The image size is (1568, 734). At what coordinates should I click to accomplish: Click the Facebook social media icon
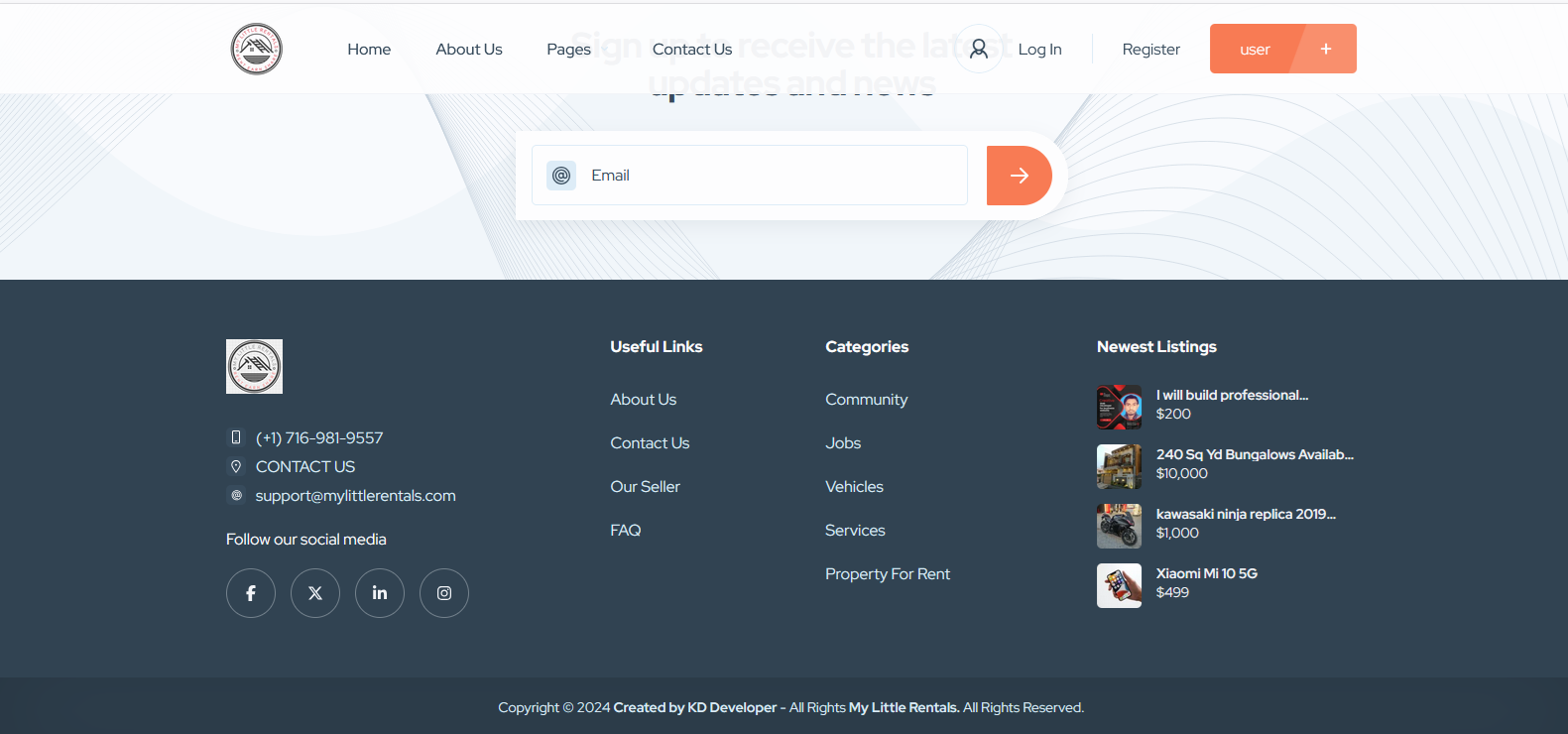[251, 593]
